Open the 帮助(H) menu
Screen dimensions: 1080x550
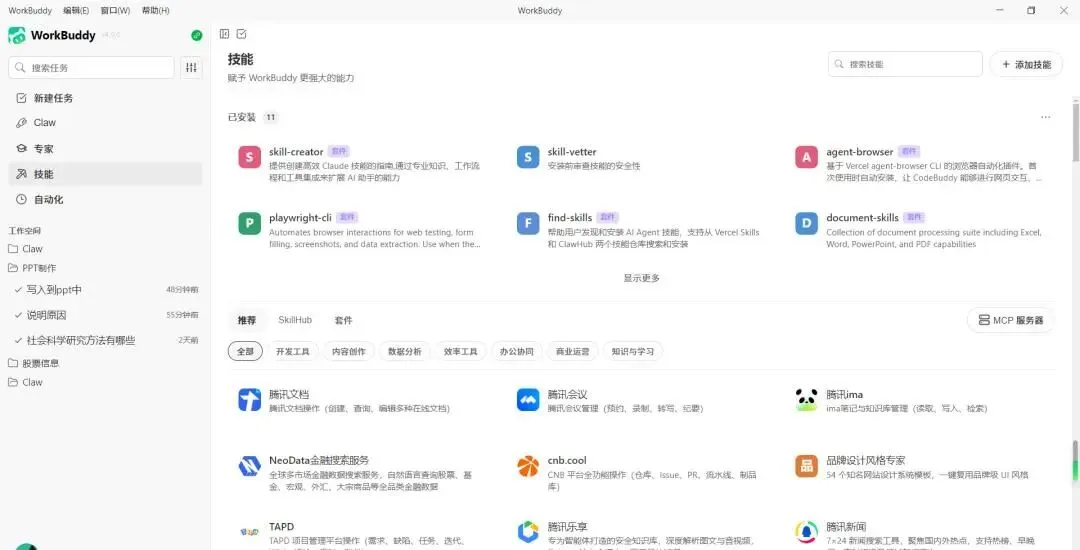[155, 10]
